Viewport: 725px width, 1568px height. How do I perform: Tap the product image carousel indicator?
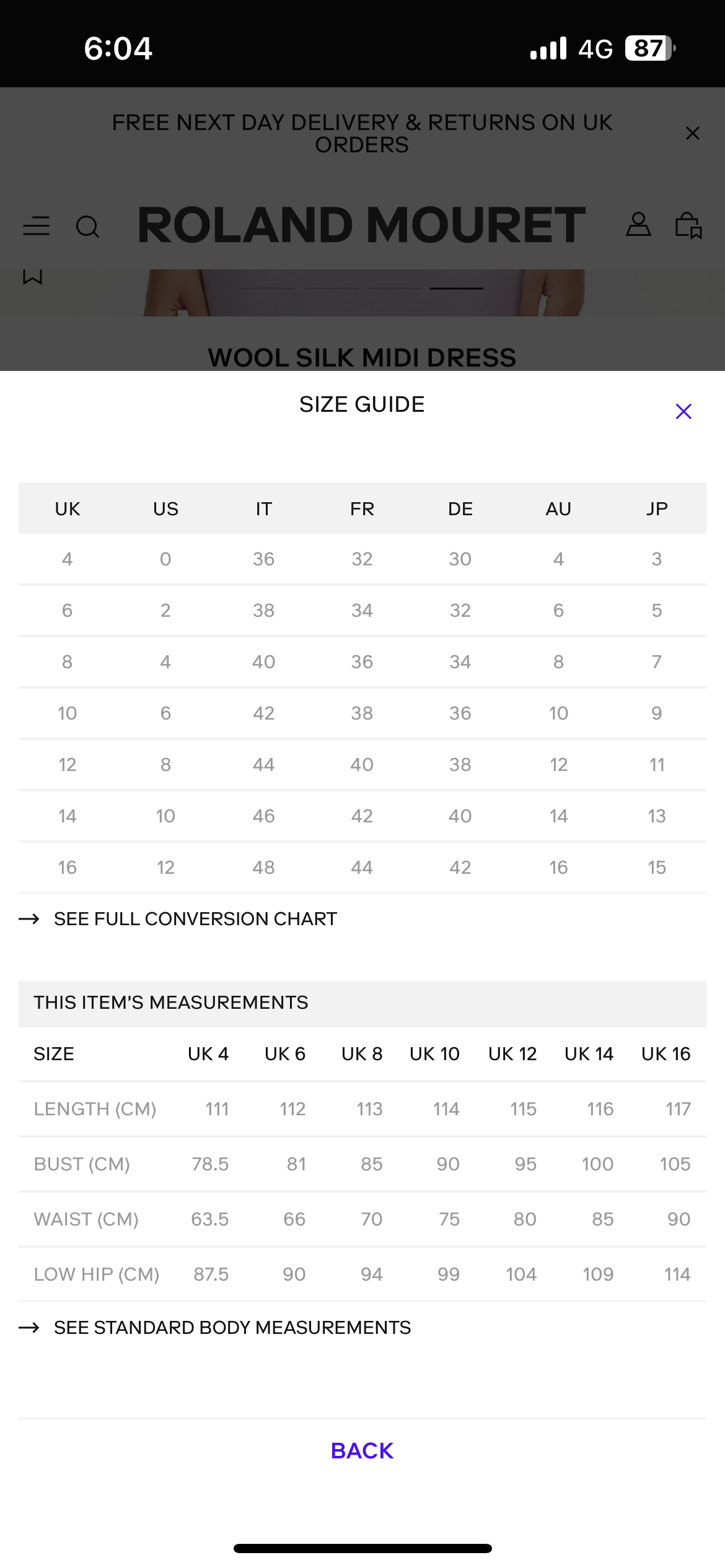tap(456, 289)
